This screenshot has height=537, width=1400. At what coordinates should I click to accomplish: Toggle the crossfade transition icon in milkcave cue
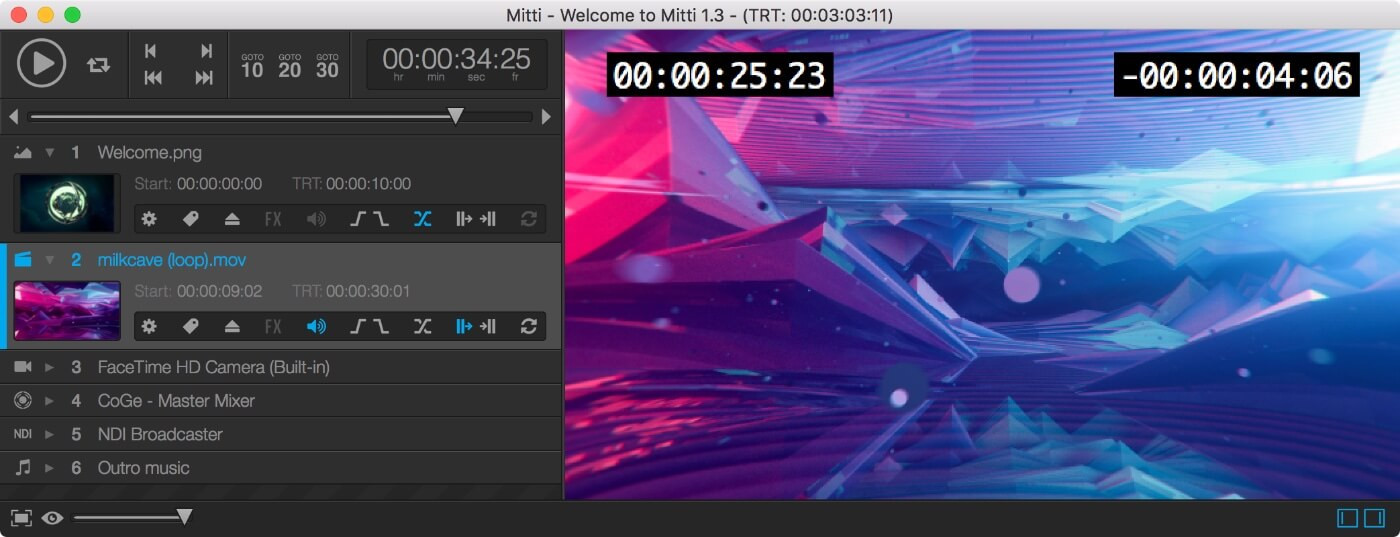pyautogui.click(x=423, y=326)
